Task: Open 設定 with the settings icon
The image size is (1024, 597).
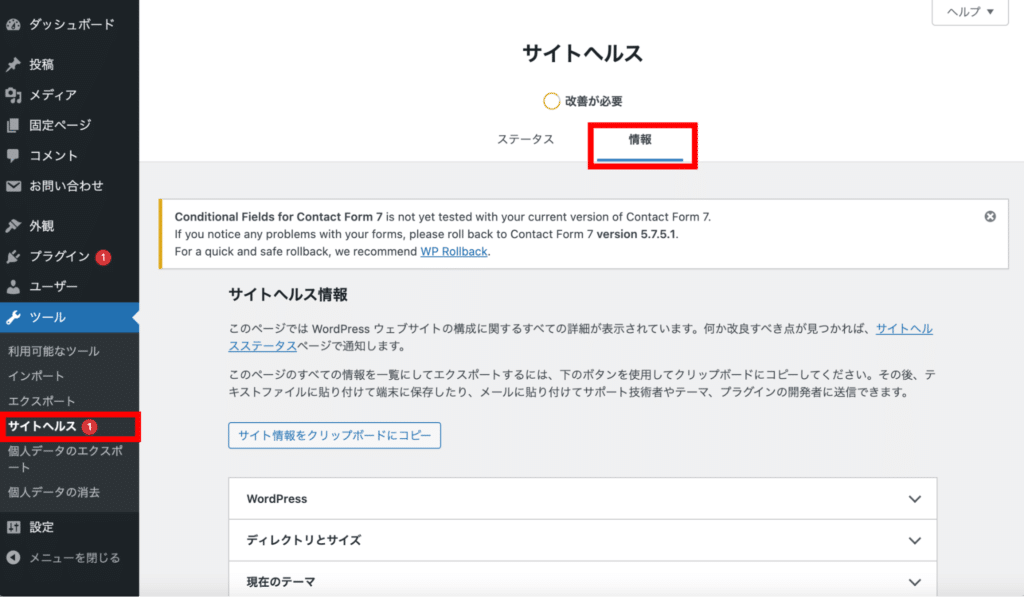Action: tap(13, 527)
